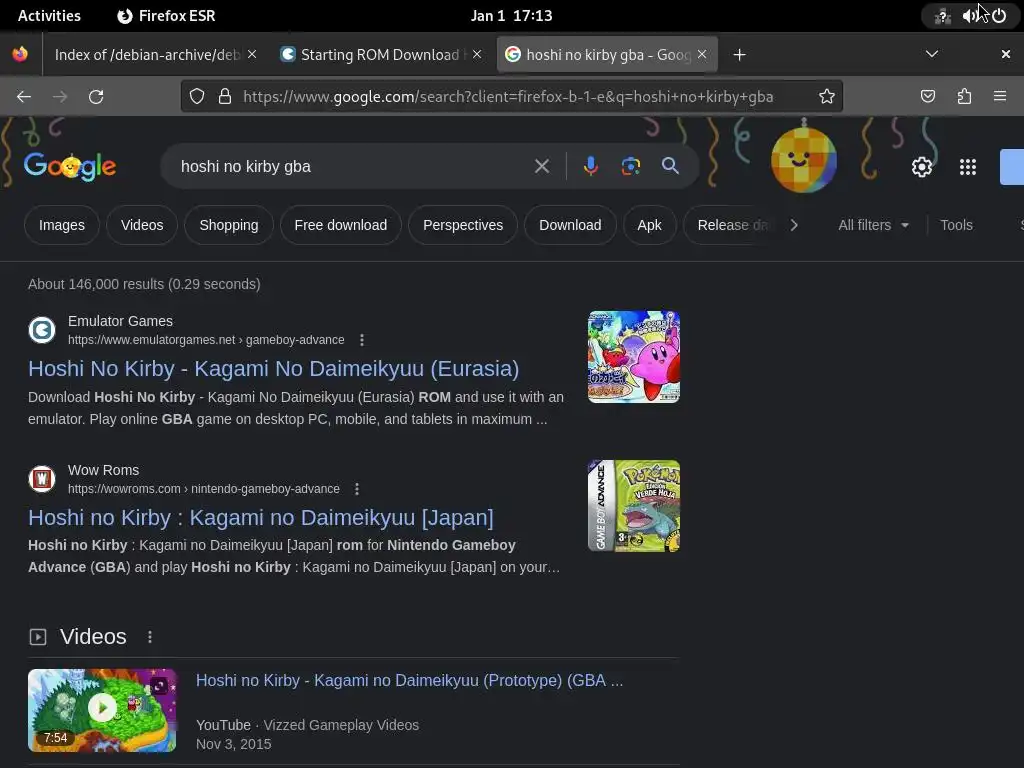Open the Extensions puzzle icon
Image resolution: width=1024 pixels, height=768 pixels.
(x=964, y=97)
